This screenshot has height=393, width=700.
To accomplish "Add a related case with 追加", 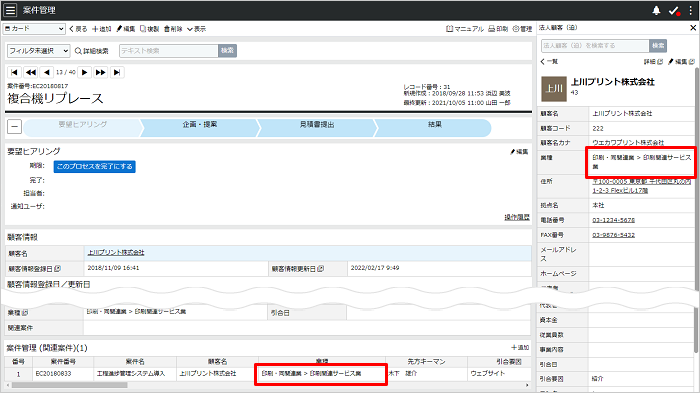I will pos(520,347).
